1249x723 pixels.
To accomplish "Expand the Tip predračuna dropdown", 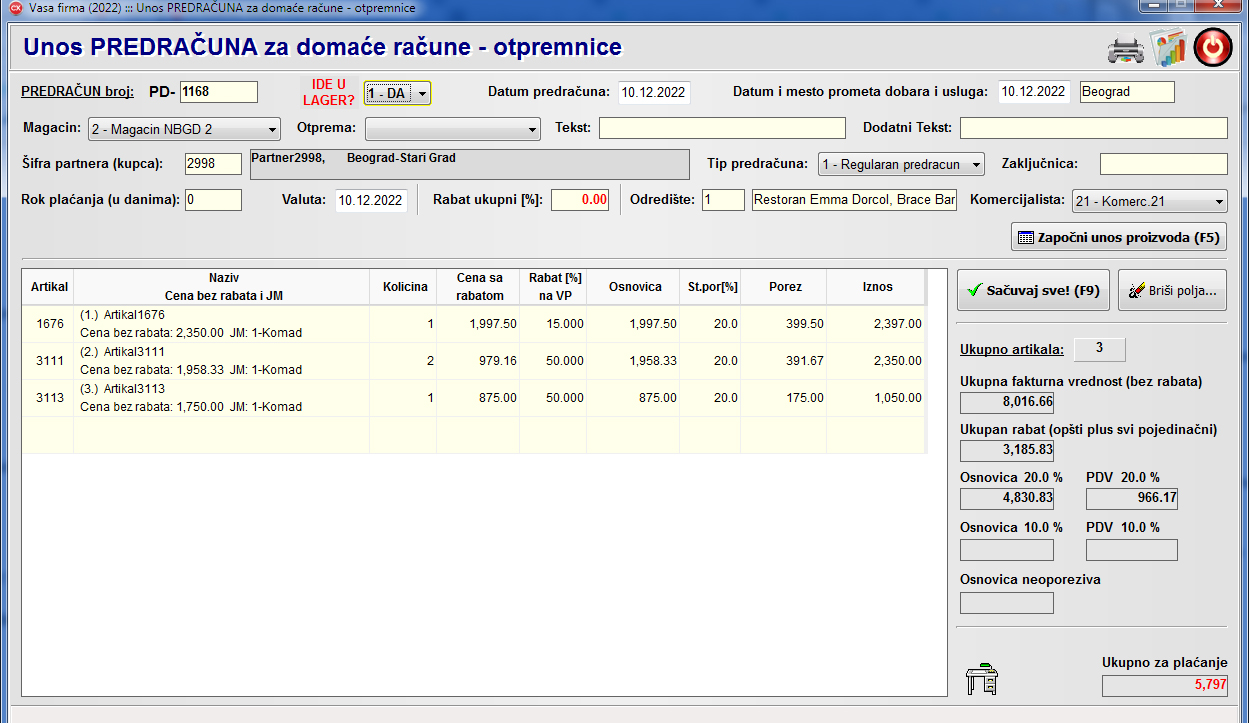I will [x=901, y=164].
